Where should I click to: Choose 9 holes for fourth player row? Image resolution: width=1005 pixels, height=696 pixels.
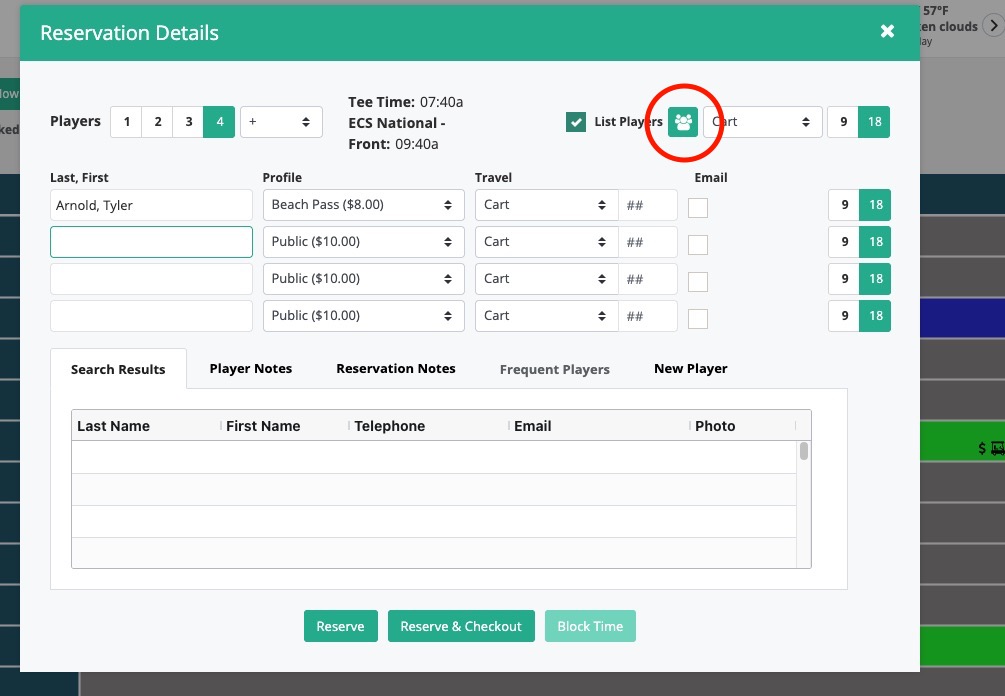(x=844, y=316)
